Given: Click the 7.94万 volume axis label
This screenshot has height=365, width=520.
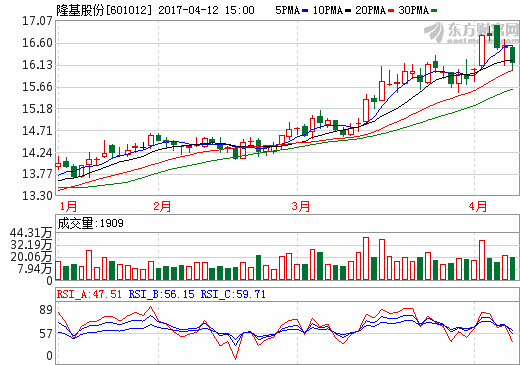Looking at the screenshot, I should click(35, 268).
